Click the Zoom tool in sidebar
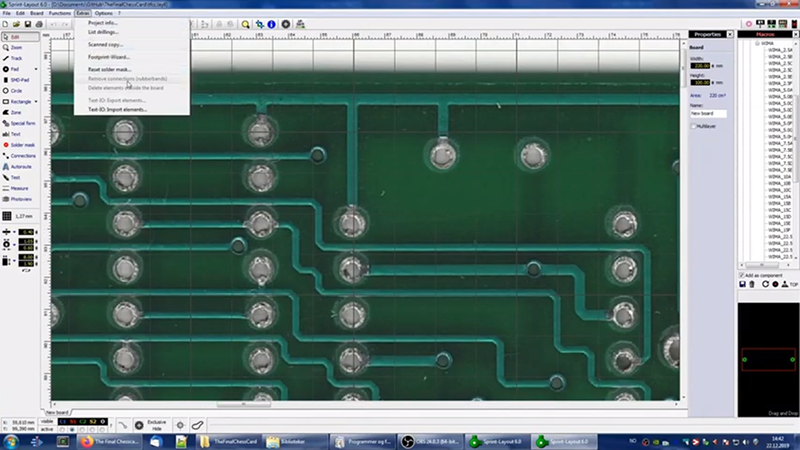 pos(16,47)
